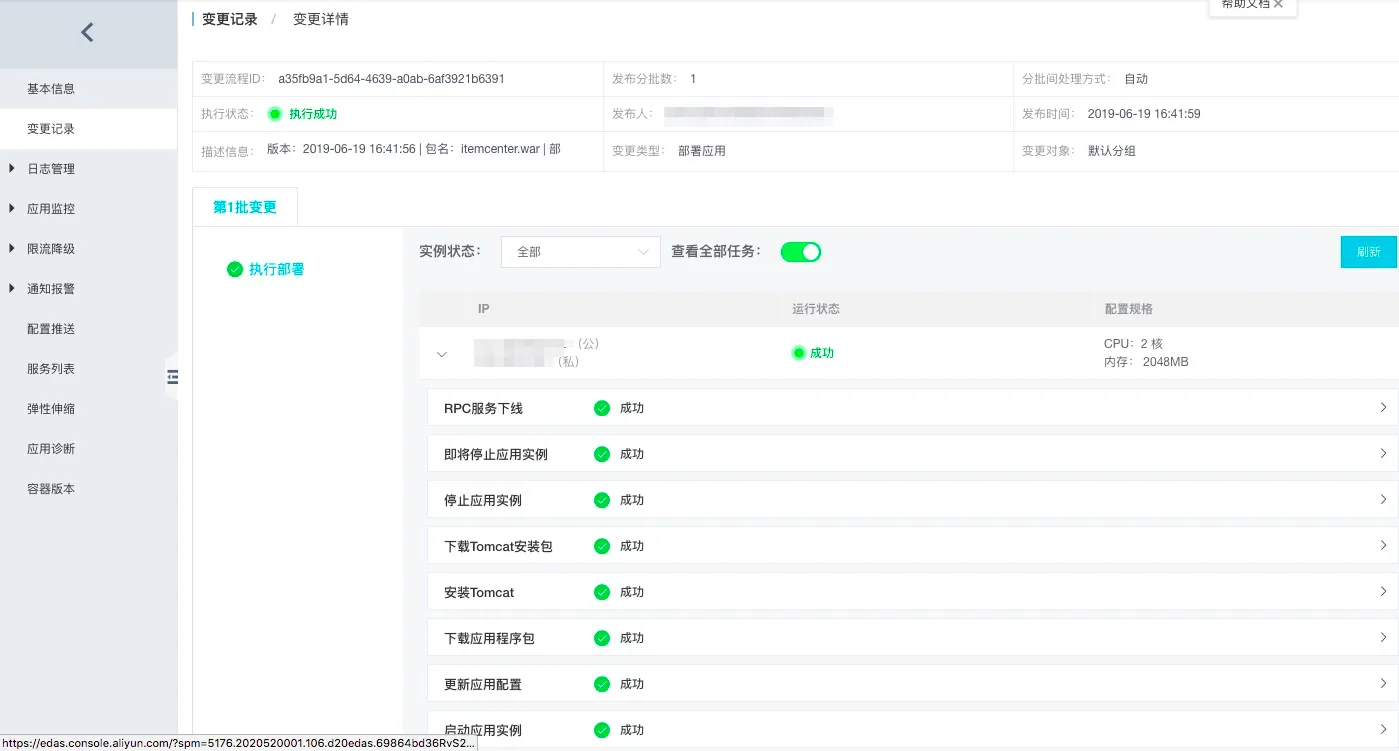The image size is (1399, 751).
Task: Click success check icon for 即将停止应用实例
Action: coord(602,454)
